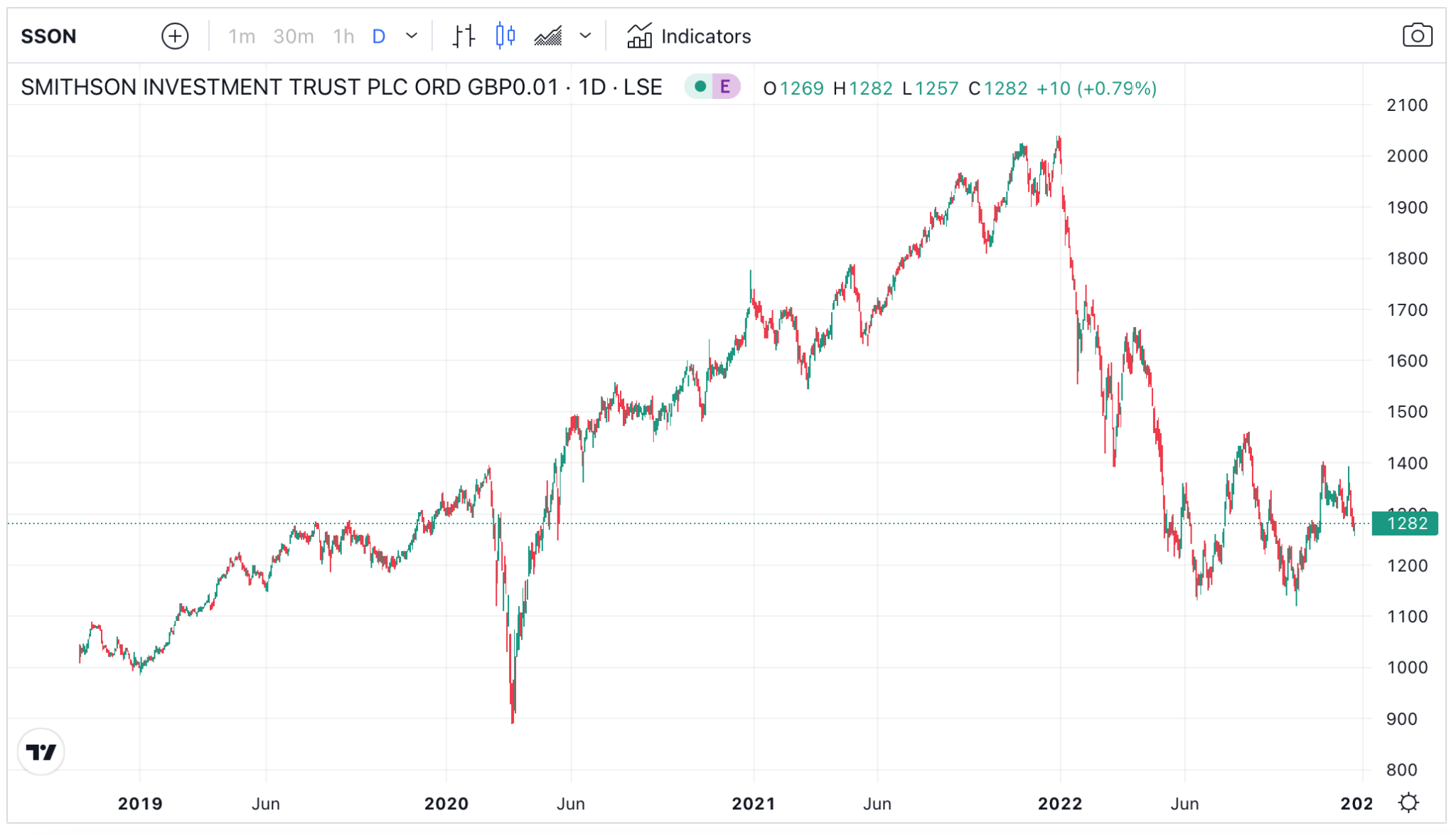Expand the timeframe interval dropdown chevron
This screenshot has width=1456, height=835.
(410, 36)
